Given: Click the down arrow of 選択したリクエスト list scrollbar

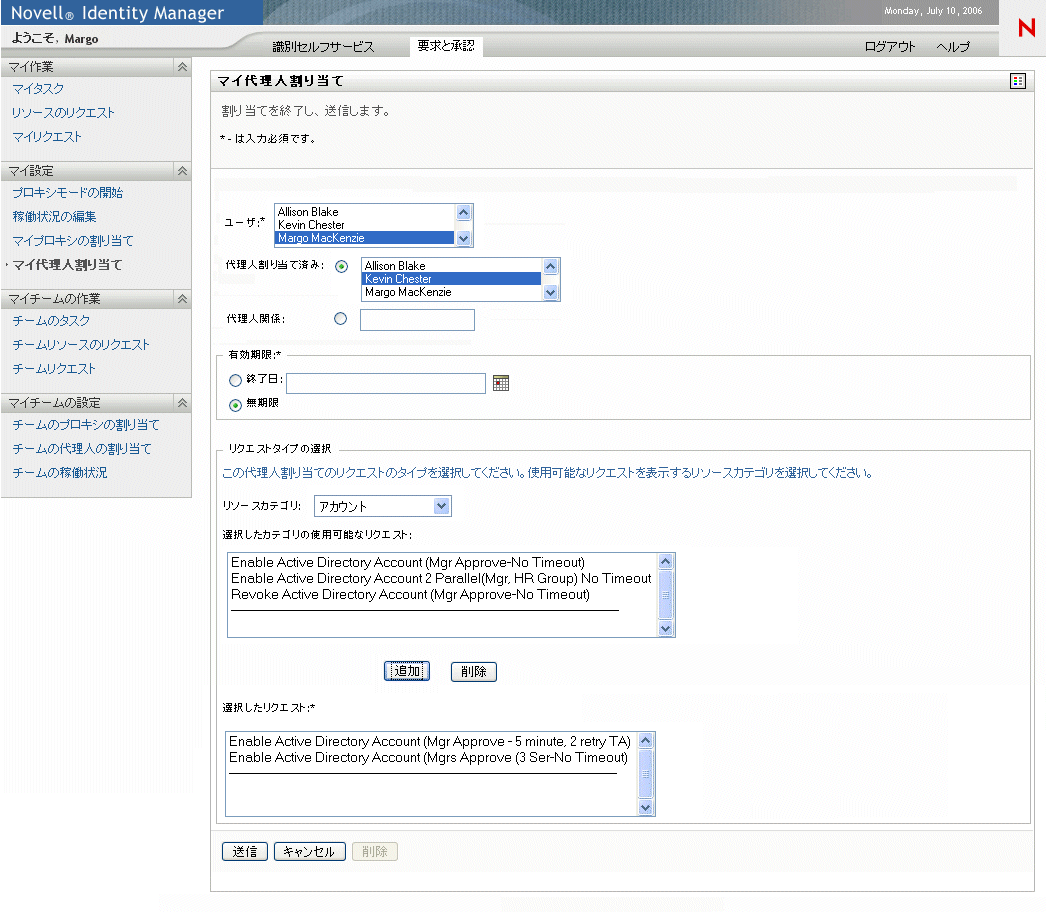Looking at the screenshot, I should point(645,808).
